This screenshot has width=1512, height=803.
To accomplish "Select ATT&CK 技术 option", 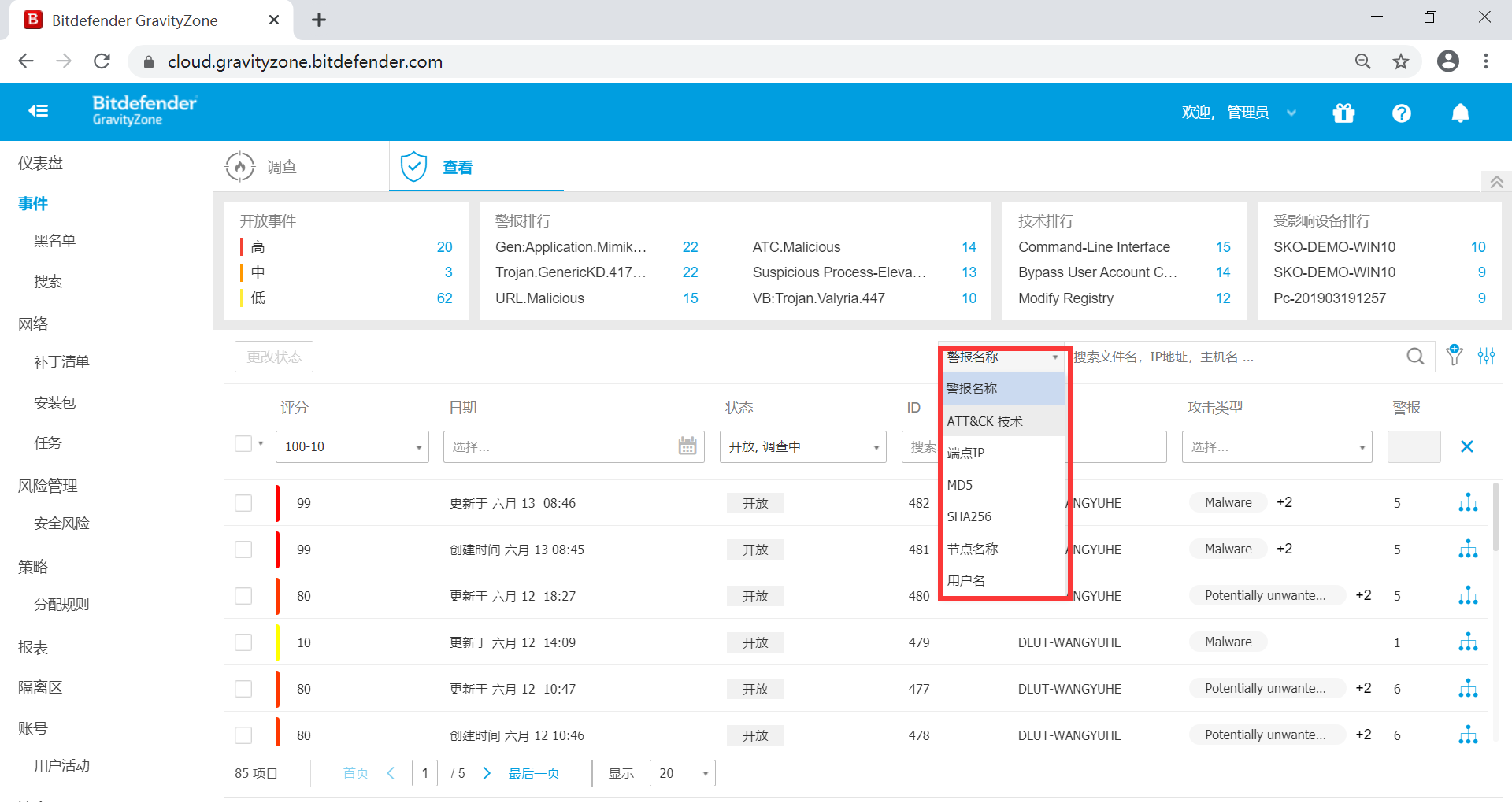I will 1004,421.
